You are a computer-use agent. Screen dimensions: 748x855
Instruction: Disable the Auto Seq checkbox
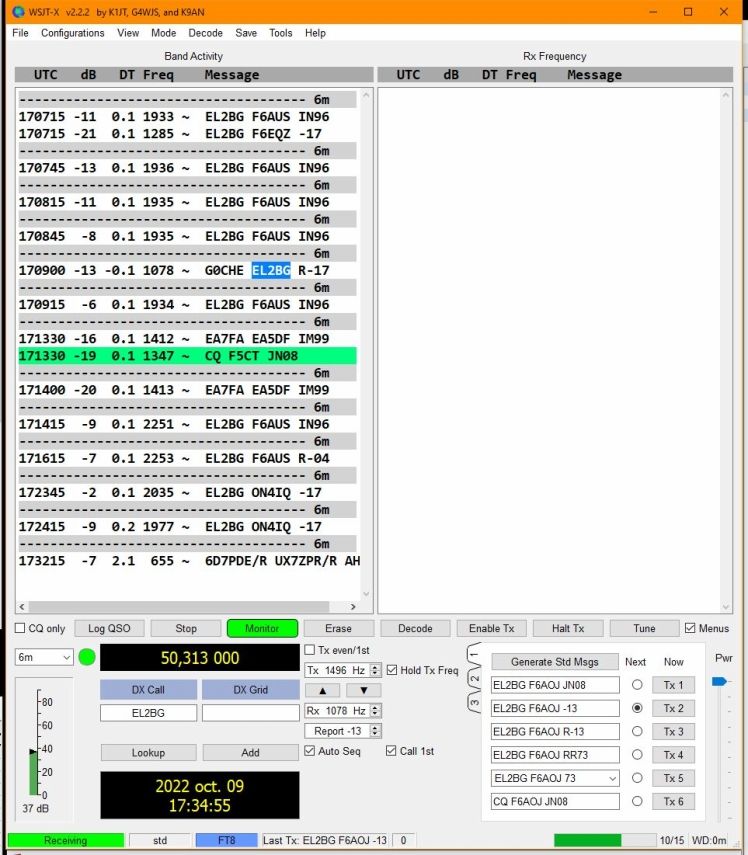(x=310, y=751)
